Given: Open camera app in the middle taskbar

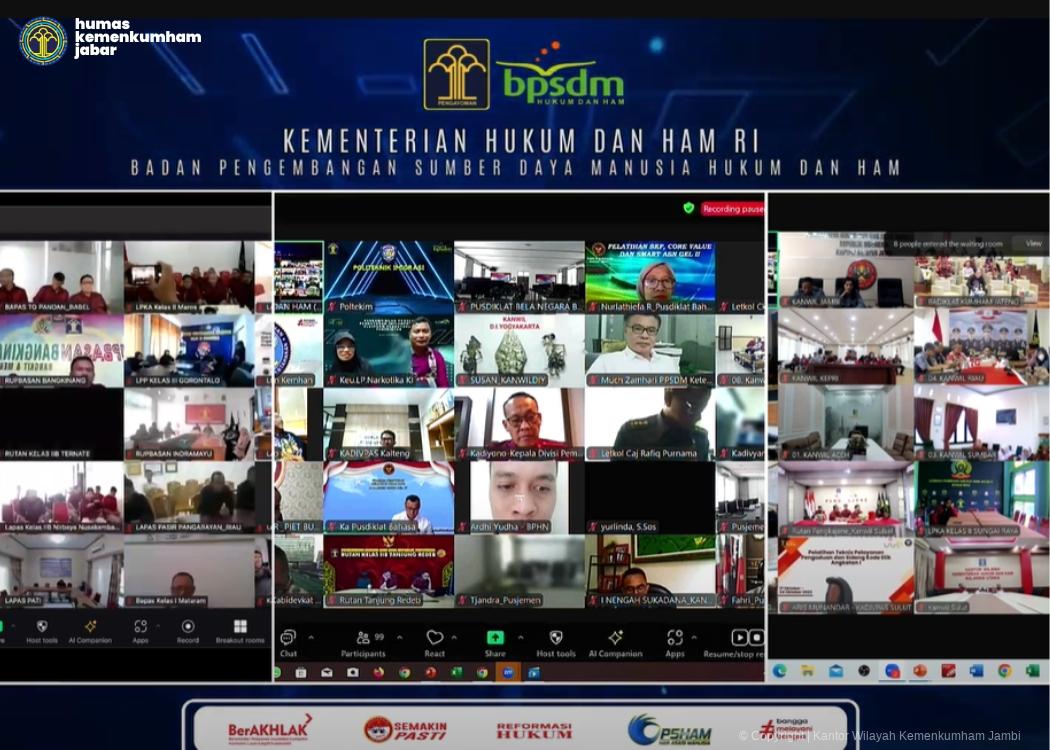Looking at the screenshot, I should [x=353, y=672].
